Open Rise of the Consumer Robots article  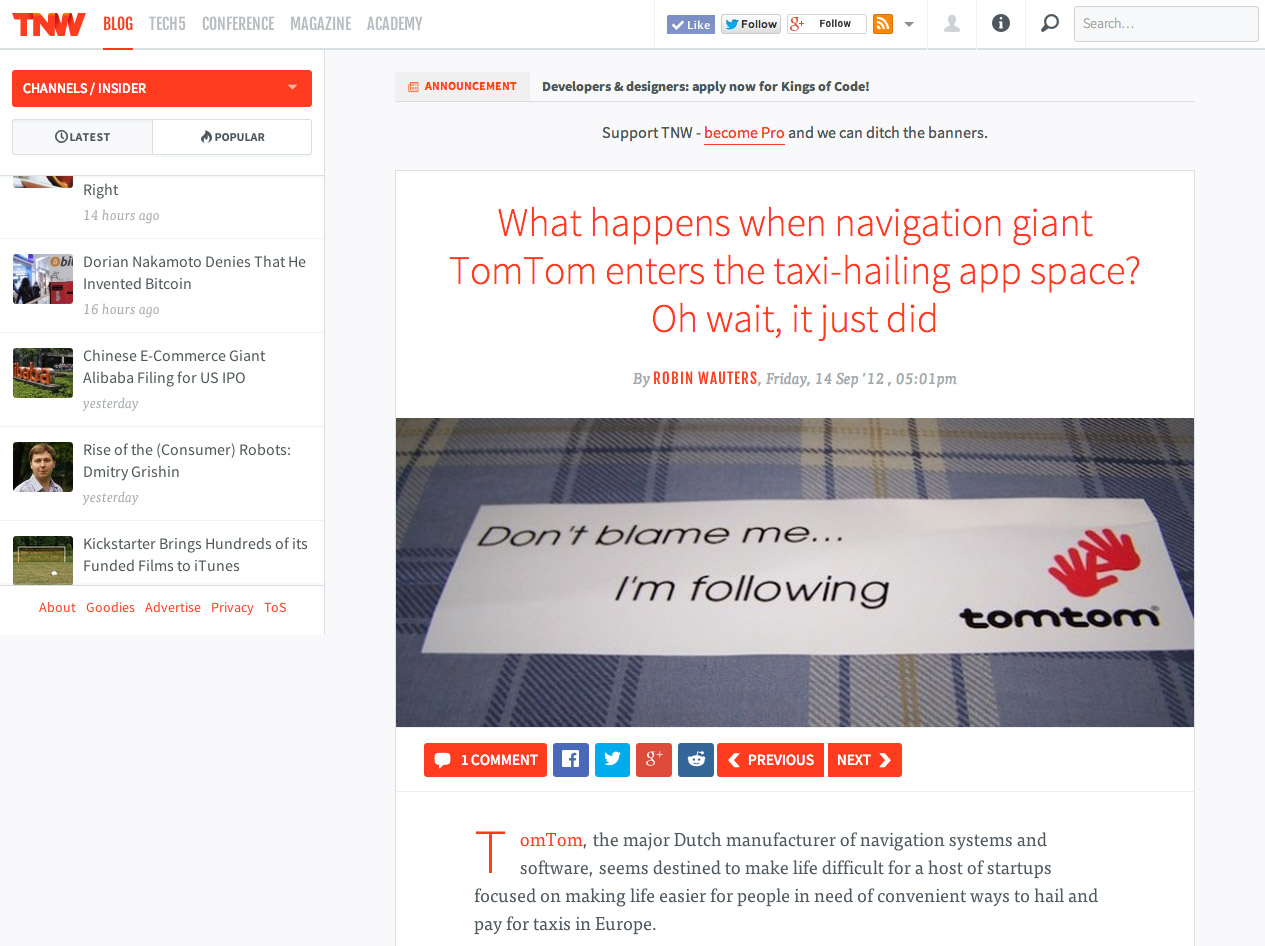(187, 461)
